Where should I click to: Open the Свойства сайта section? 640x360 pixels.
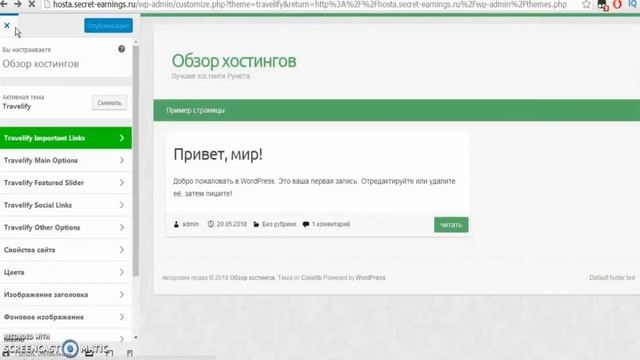point(66,250)
